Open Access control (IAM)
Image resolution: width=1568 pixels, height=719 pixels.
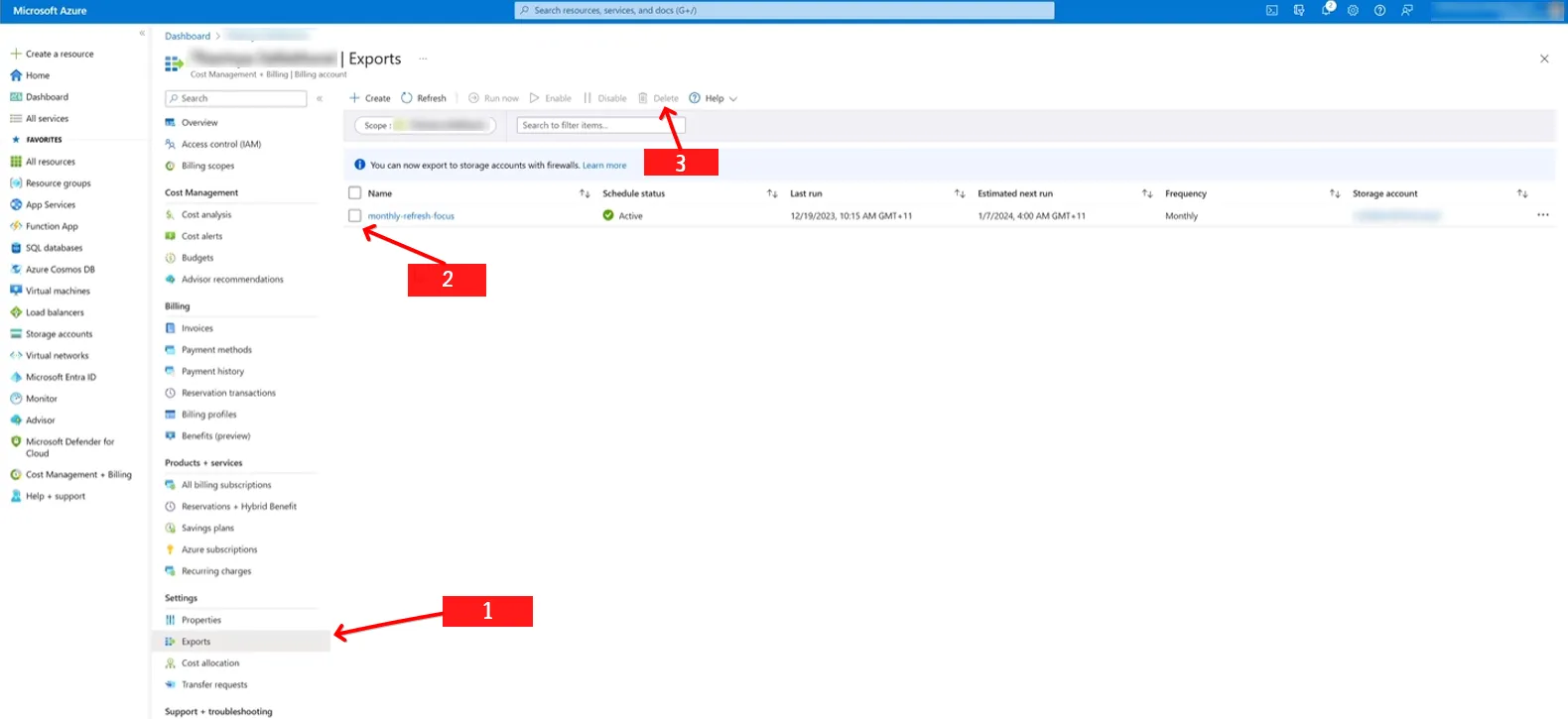point(220,145)
